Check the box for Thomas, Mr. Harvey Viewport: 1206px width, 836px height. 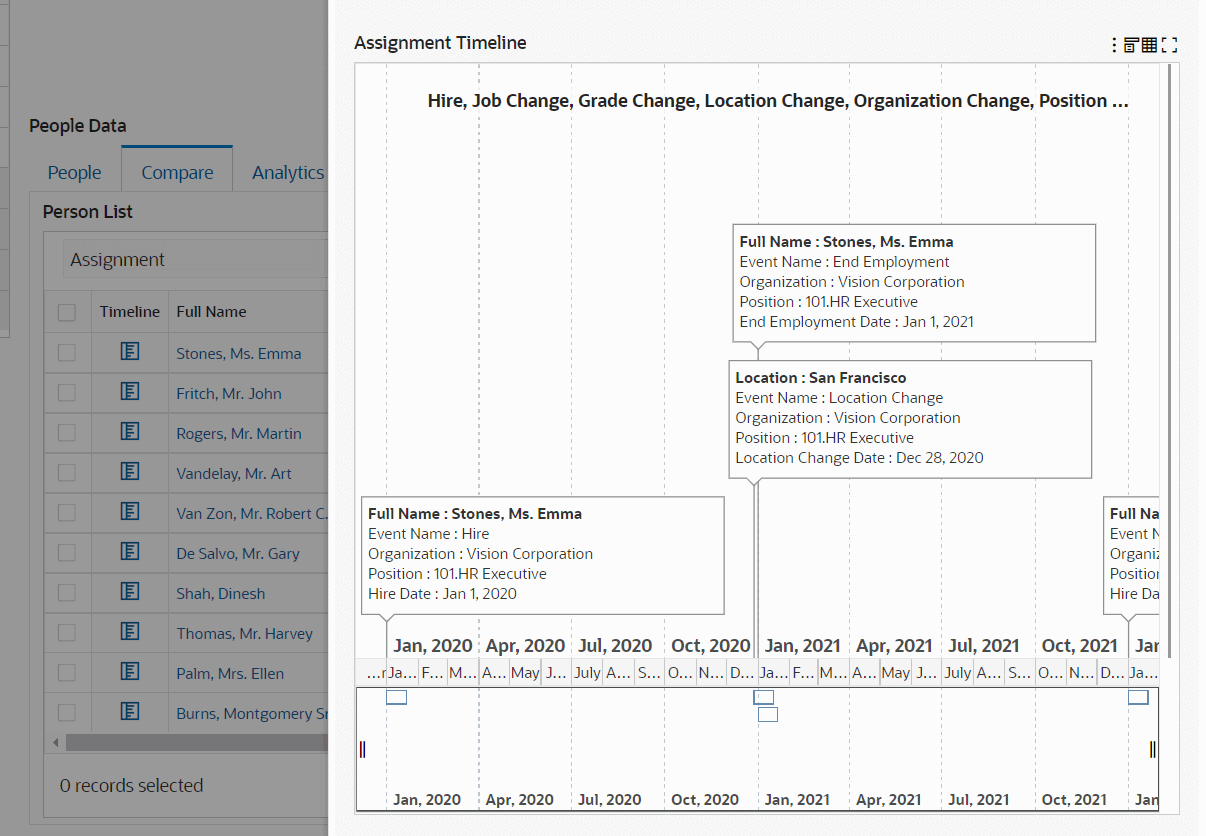[67, 632]
